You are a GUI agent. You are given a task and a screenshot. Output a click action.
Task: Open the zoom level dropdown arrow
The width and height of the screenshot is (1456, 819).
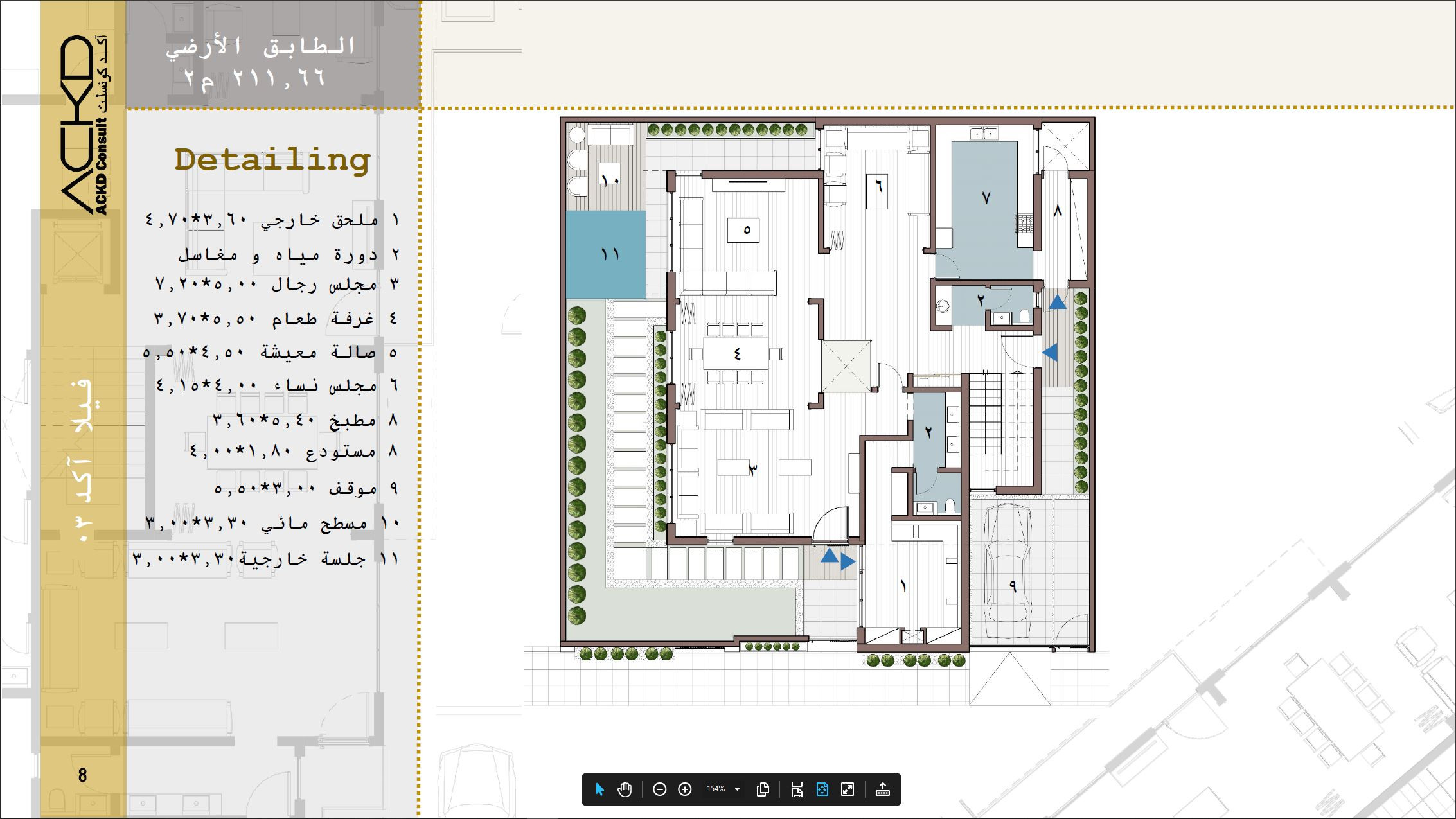coord(737,789)
